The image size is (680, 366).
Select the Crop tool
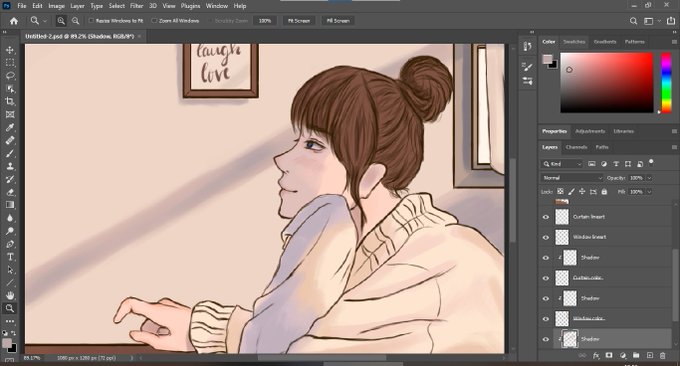pos(10,101)
